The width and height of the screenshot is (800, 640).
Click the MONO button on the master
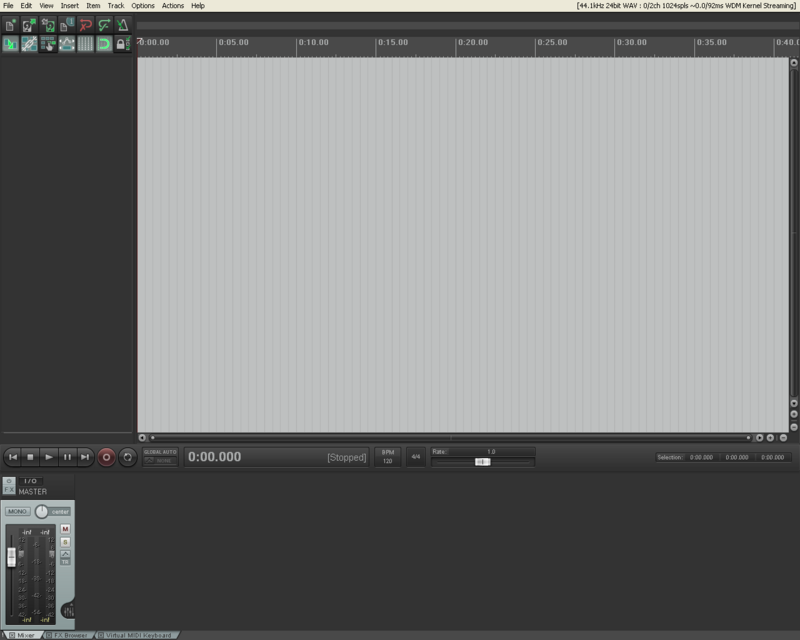tap(17, 511)
